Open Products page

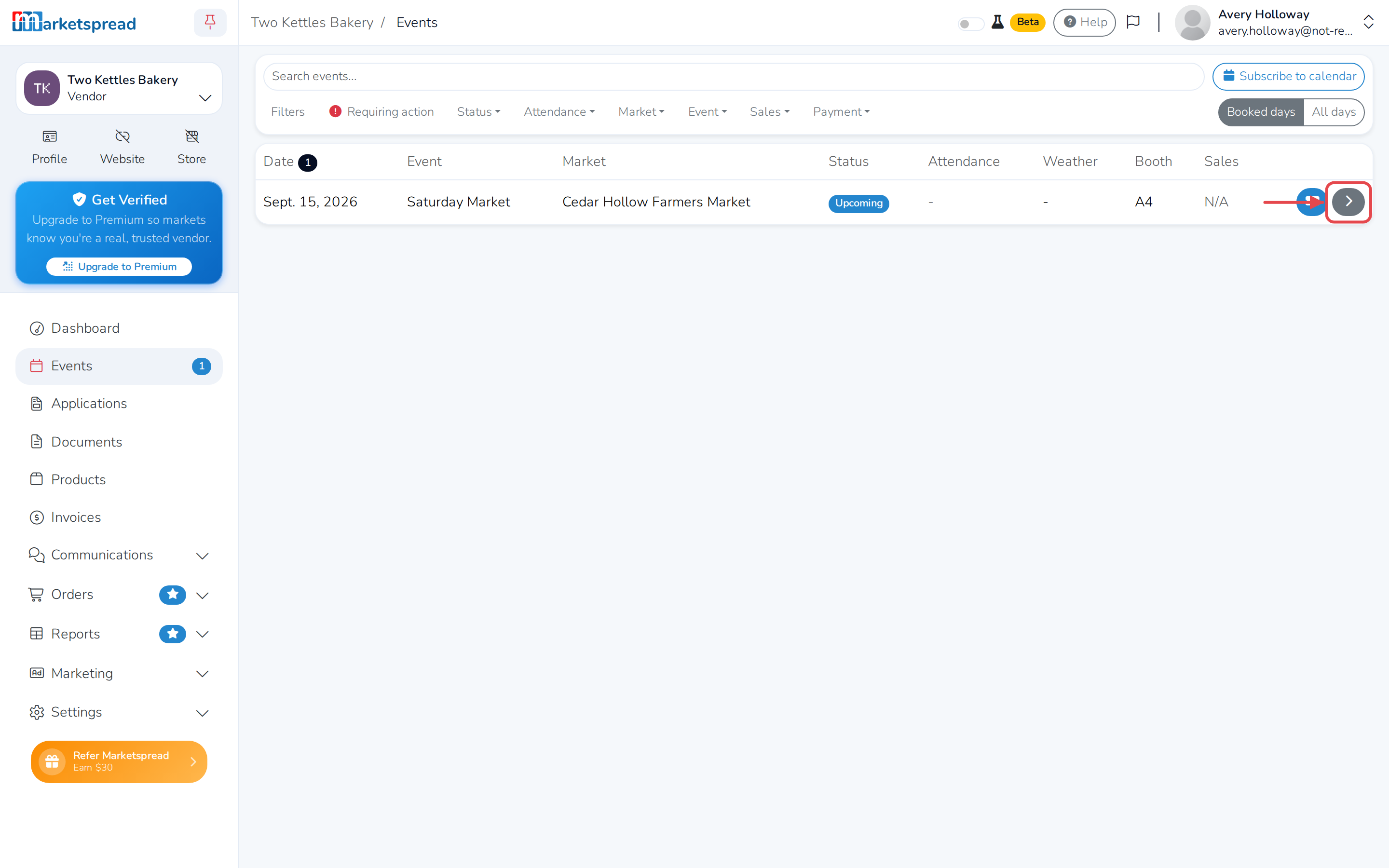tap(119, 479)
